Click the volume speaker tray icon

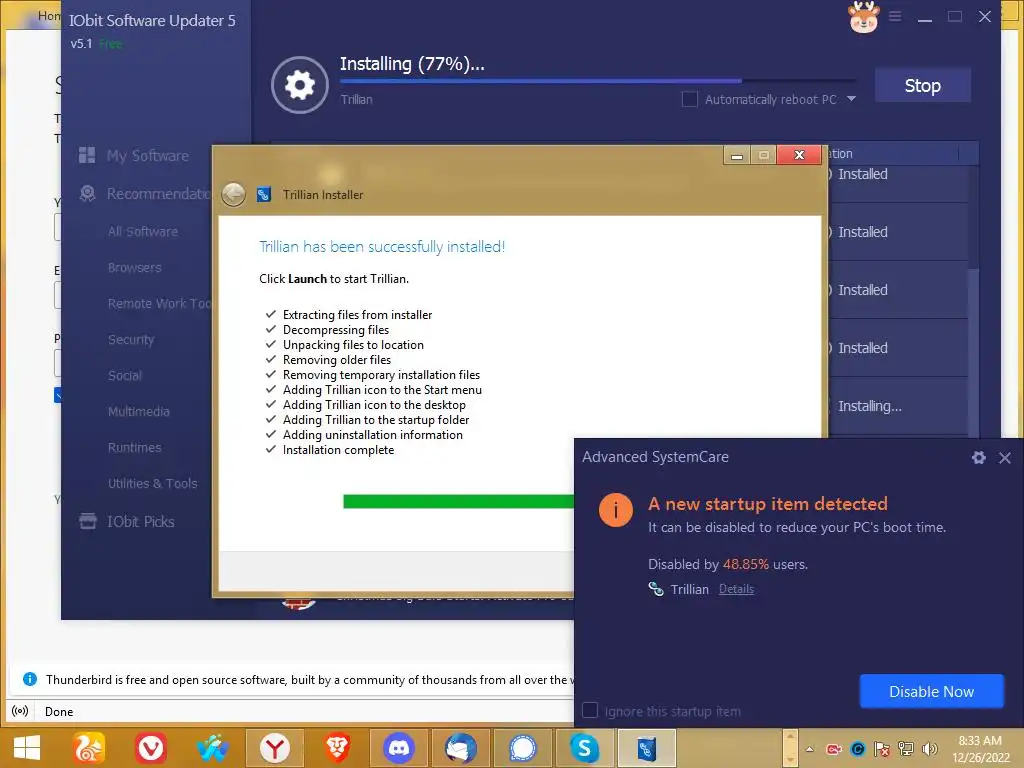pyautogui.click(x=929, y=749)
